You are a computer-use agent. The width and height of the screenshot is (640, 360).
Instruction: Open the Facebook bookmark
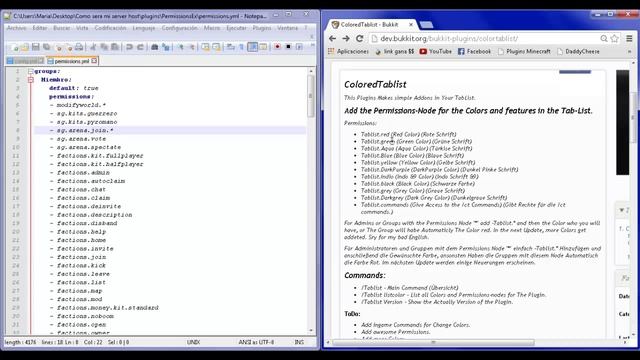474,51
